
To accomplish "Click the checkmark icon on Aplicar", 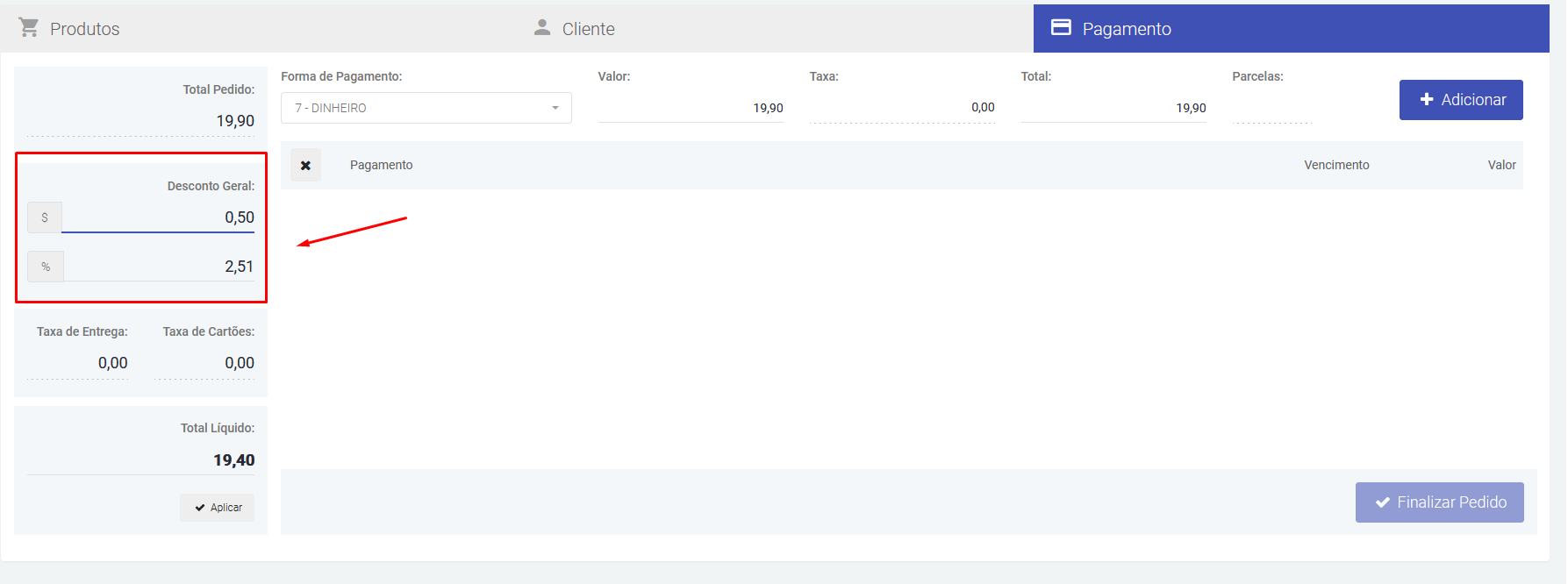I will 200,508.
